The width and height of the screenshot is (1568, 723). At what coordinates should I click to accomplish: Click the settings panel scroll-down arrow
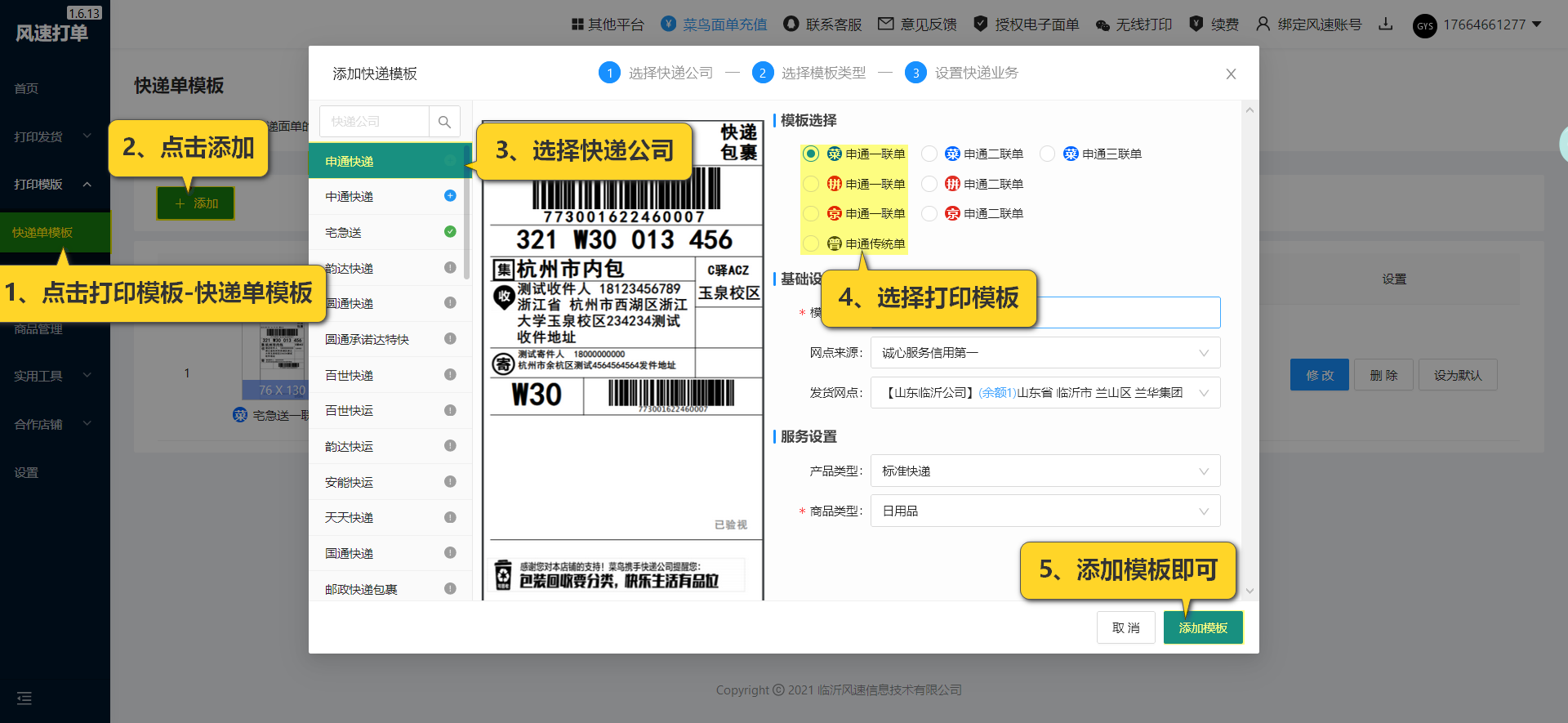[x=1249, y=591]
